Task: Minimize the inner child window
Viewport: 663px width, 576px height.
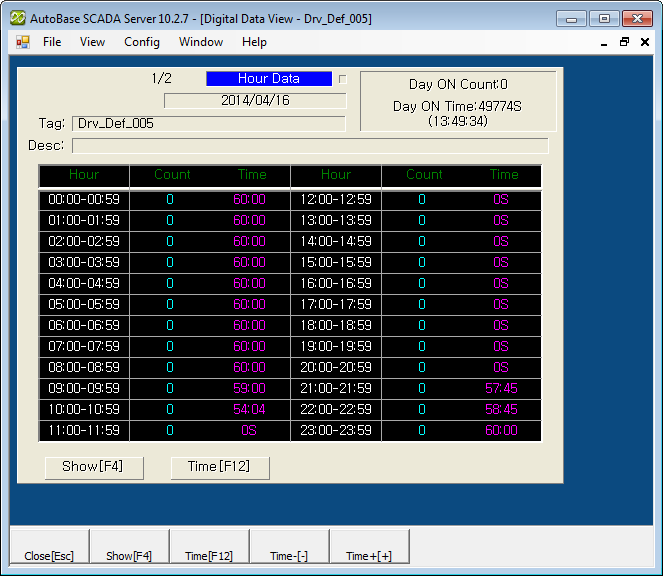Action: pyautogui.click(x=604, y=42)
